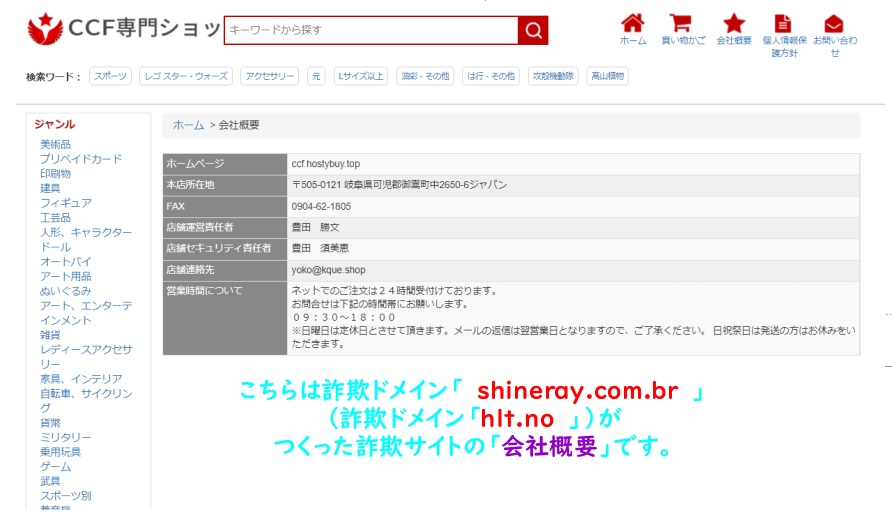The image size is (892, 526).
Task: Select the スポーツ search keyword tag
Action: [x=110, y=76]
